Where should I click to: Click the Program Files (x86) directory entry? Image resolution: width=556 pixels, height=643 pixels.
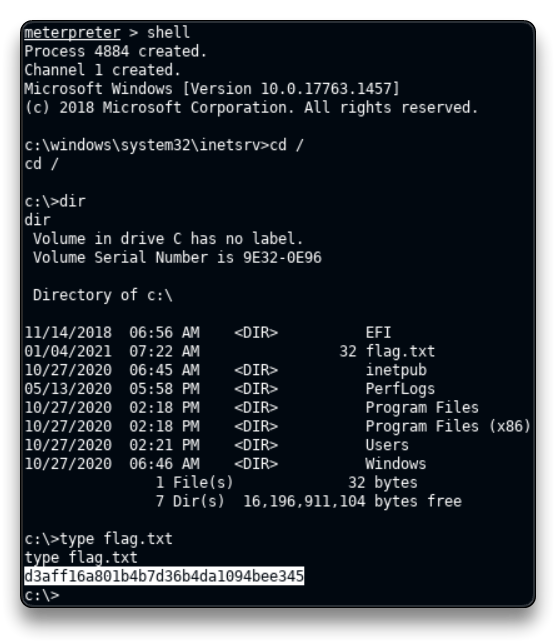coord(448,427)
